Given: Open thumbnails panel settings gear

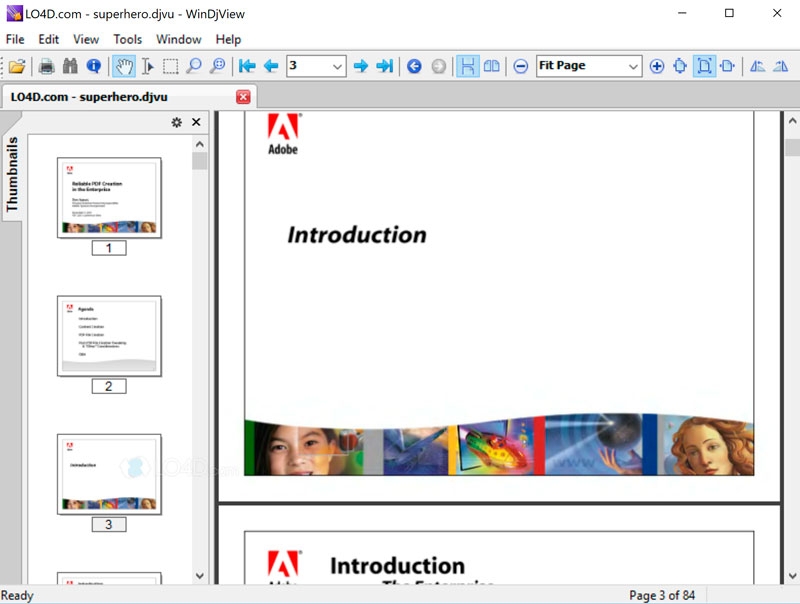Looking at the screenshot, I should [177, 122].
